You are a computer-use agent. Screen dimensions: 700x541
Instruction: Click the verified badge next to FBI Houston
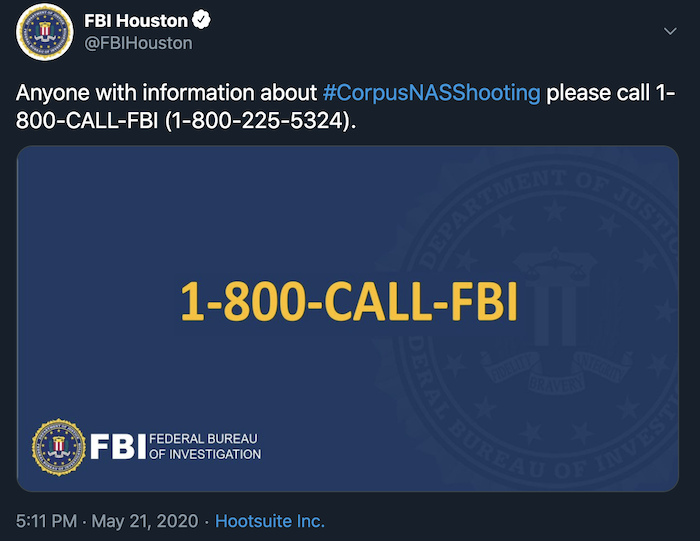(x=201, y=20)
